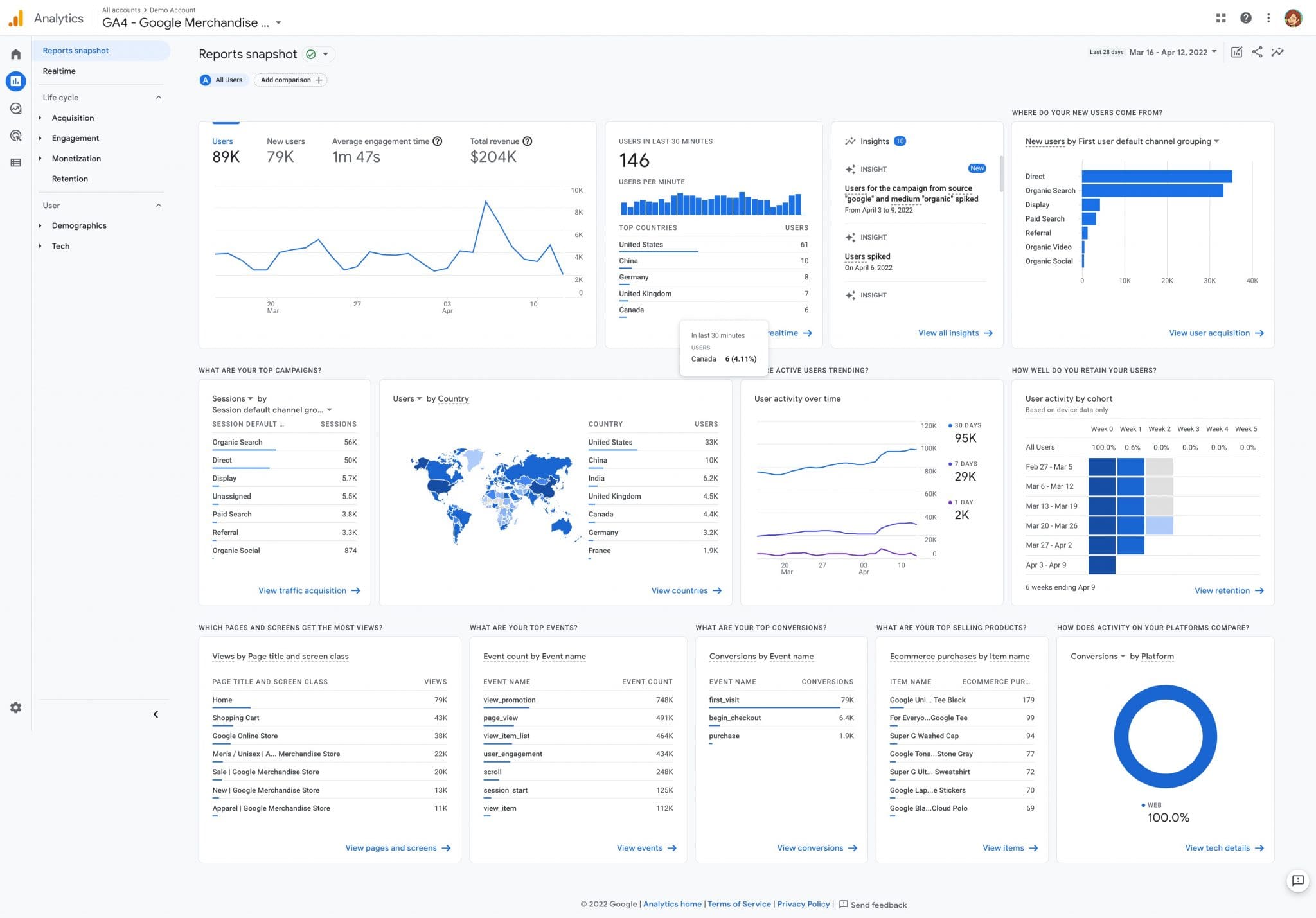Viewport: 1316px width, 918px height.
Task: Collapse the Life cycle section
Action: tap(158, 96)
